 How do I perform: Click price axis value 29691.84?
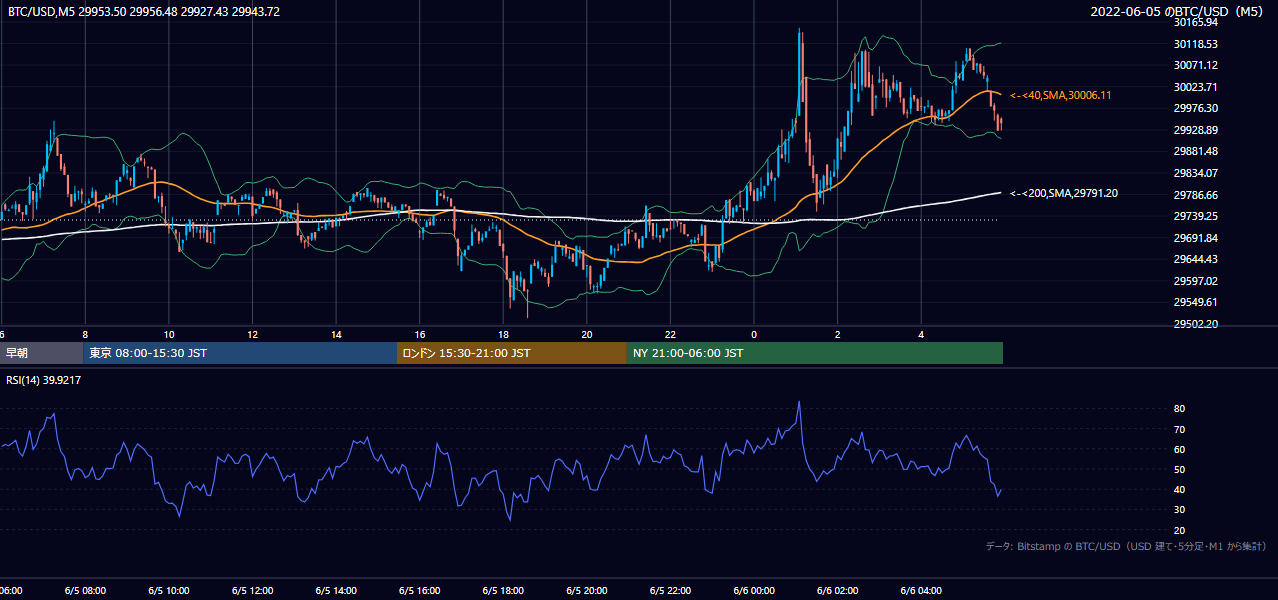(x=1195, y=238)
